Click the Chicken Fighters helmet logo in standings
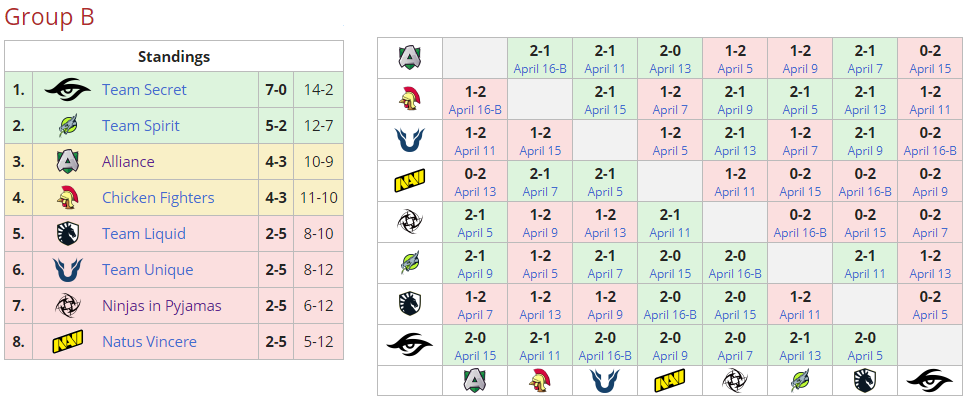Image resolution: width=968 pixels, height=402 pixels. click(67, 198)
